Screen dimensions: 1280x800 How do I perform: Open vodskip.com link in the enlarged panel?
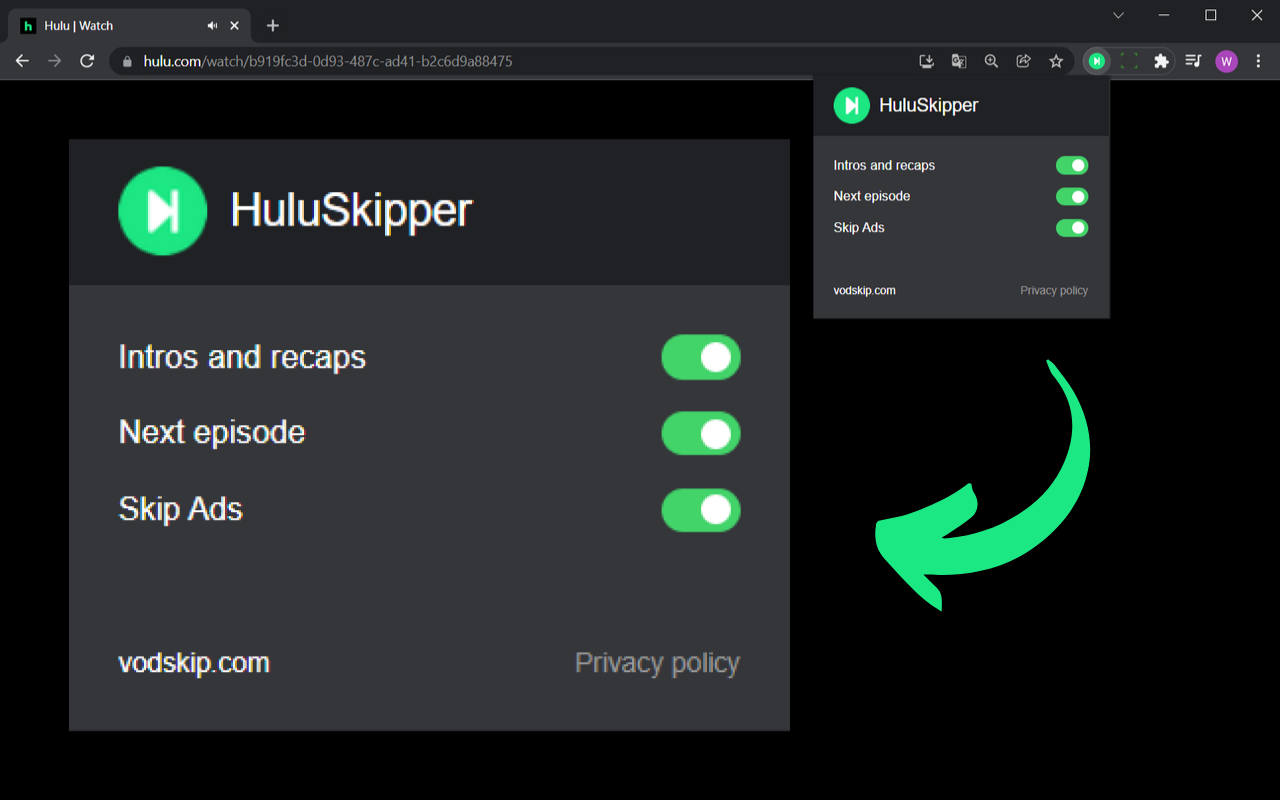tap(194, 663)
